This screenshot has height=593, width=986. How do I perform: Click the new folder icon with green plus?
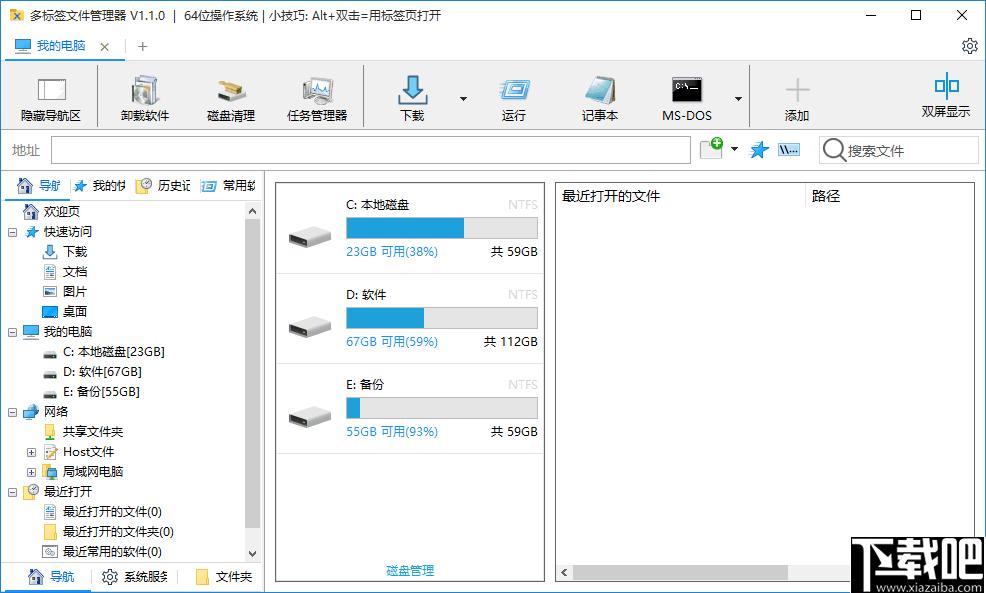[x=711, y=148]
